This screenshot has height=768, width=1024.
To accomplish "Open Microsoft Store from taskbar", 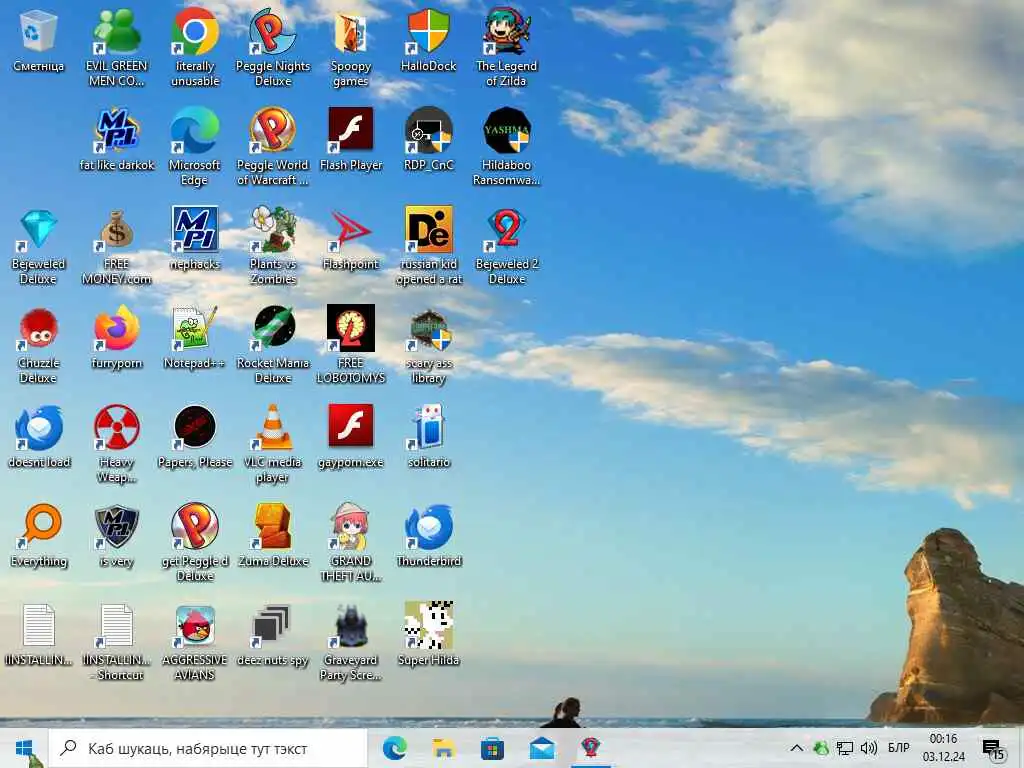I will pos(492,748).
